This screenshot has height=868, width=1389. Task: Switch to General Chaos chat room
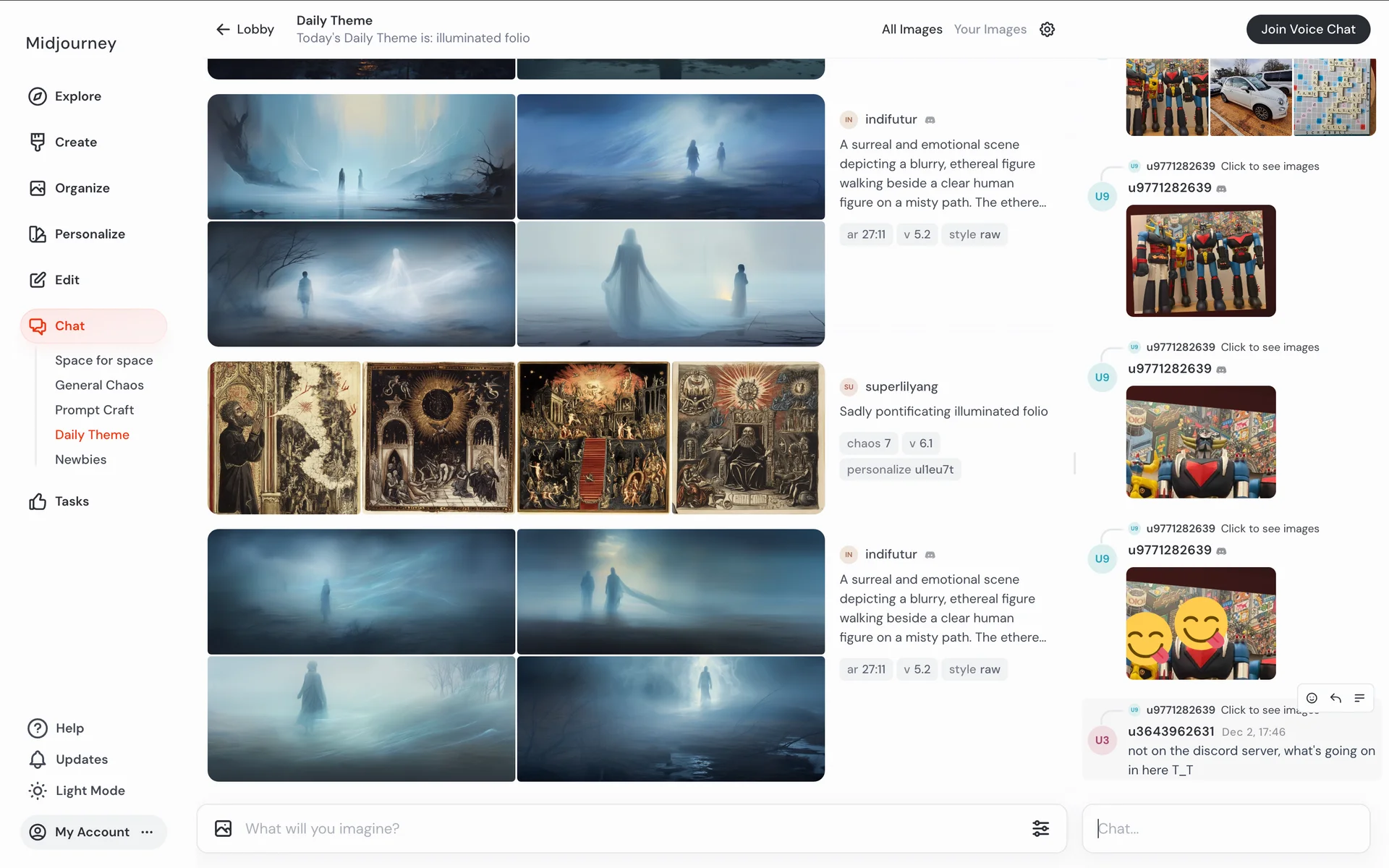pyautogui.click(x=99, y=386)
